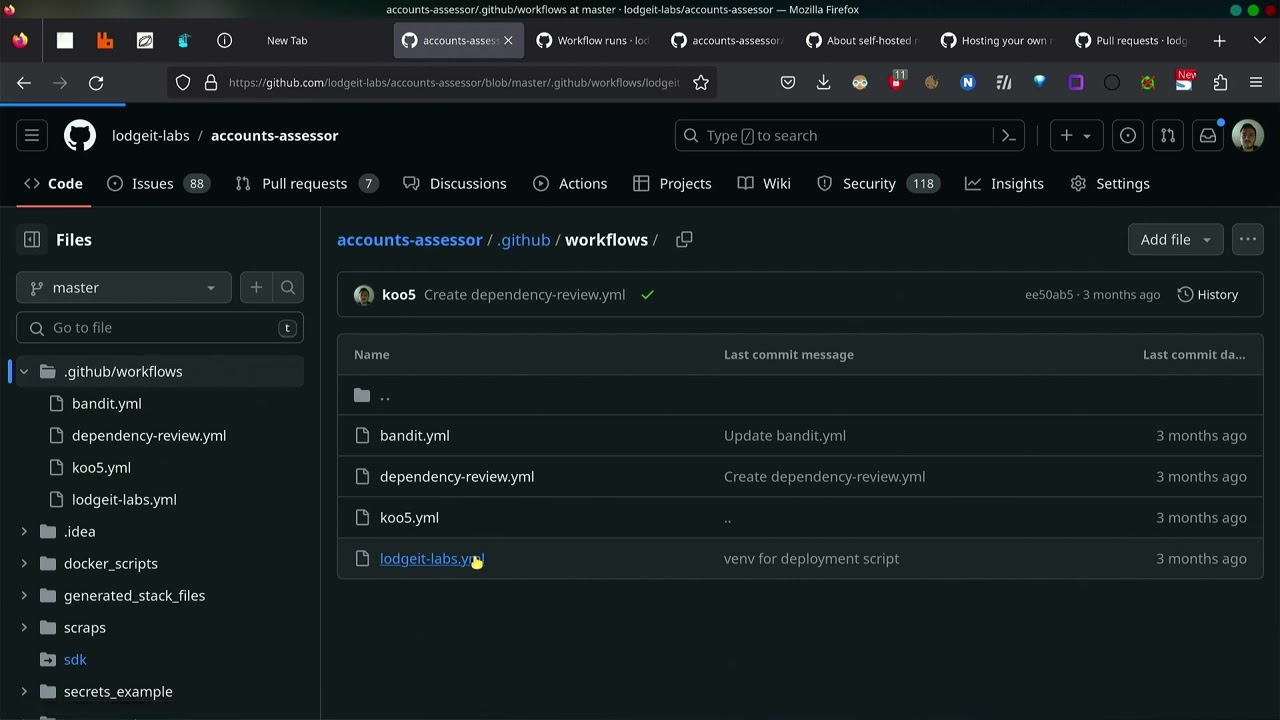Switch to About self-hosted browser tab
Viewport: 1280px width, 720px height.
[863, 41]
